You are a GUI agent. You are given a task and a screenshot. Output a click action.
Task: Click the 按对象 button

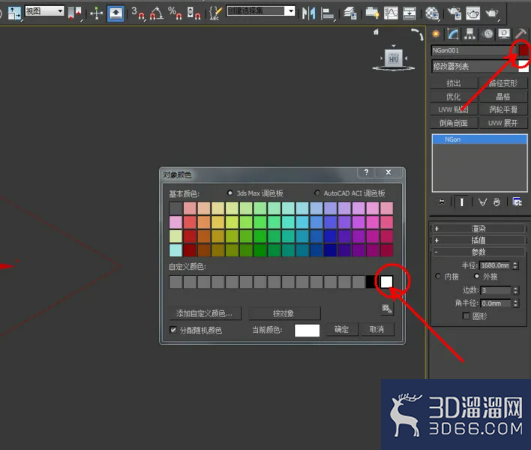pyautogui.click(x=284, y=313)
